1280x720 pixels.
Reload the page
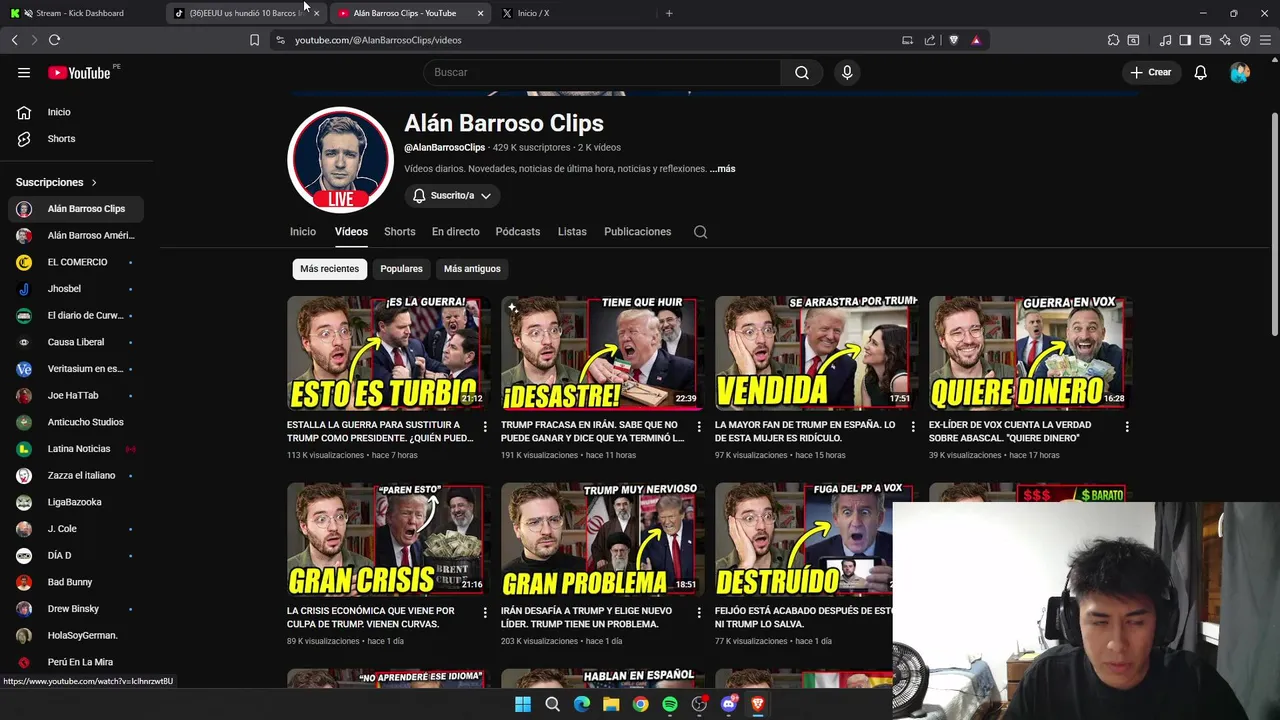pos(54,40)
